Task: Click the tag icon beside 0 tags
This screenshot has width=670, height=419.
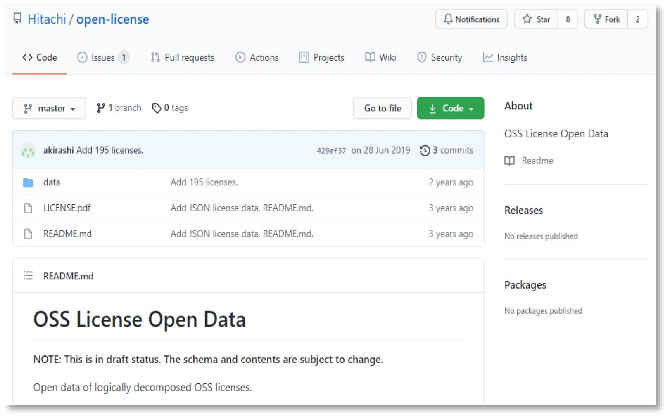Action: pos(157,108)
